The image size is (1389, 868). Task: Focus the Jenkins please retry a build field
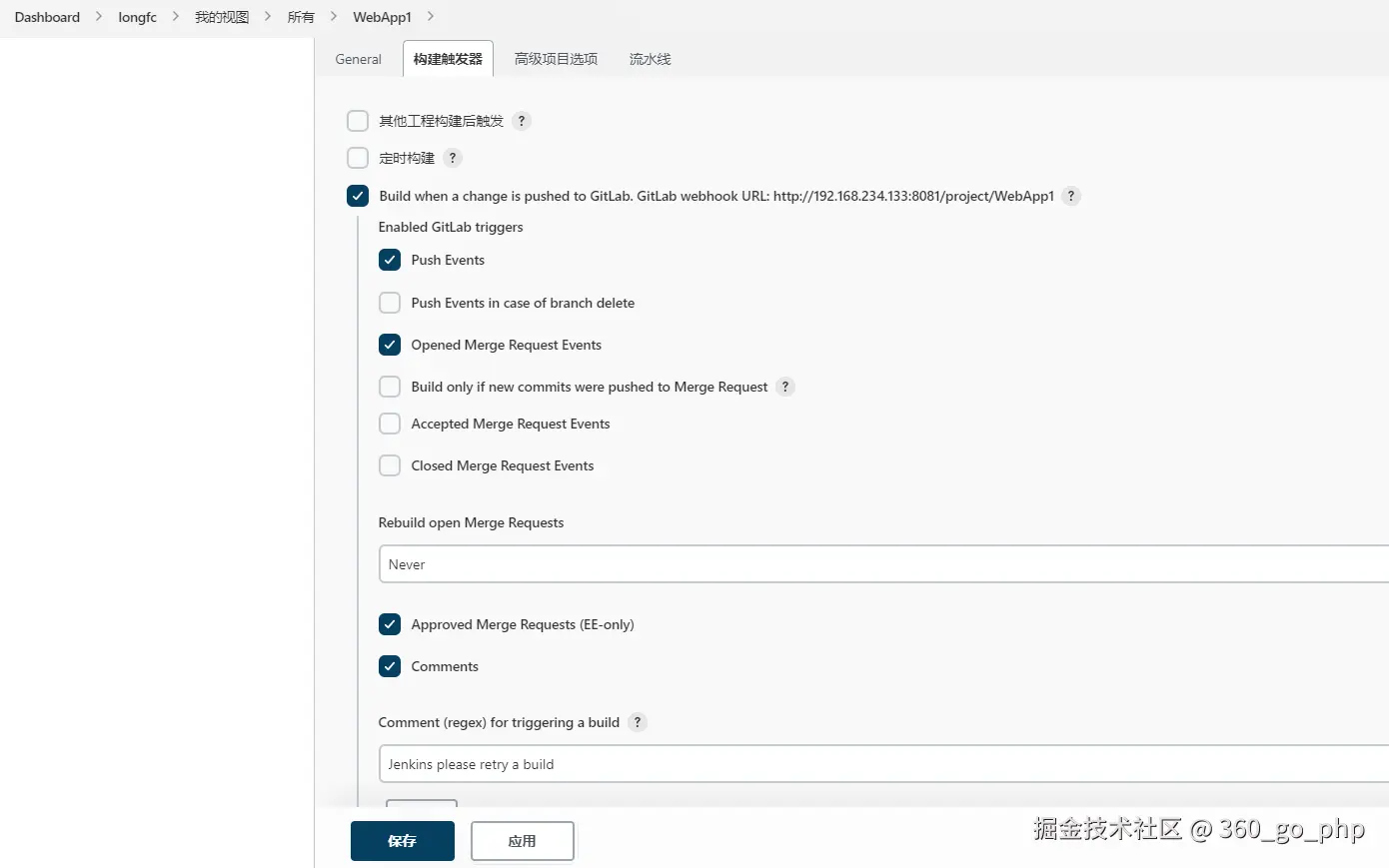point(883,764)
